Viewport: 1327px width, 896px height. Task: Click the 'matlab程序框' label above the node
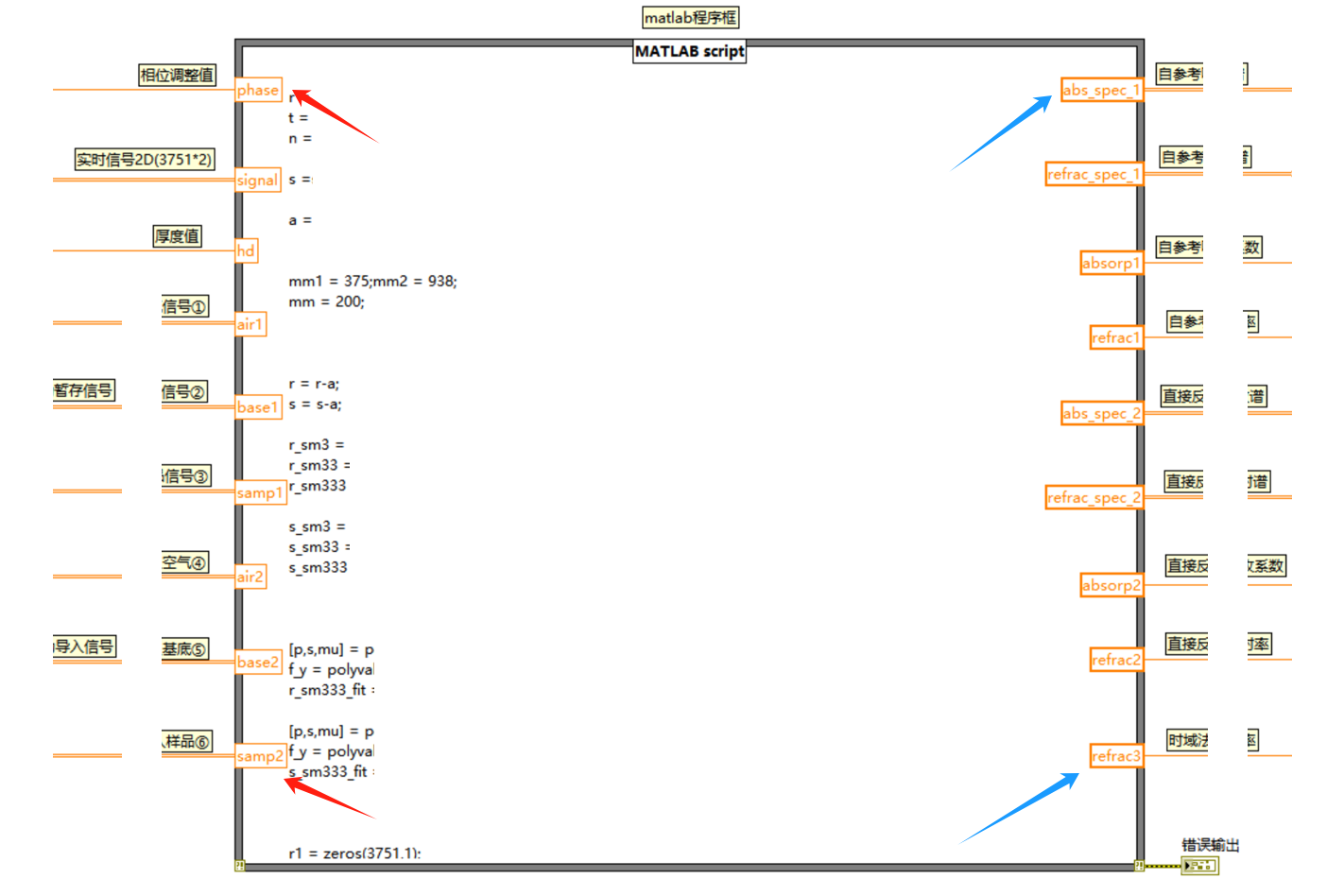(x=690, y=17)
